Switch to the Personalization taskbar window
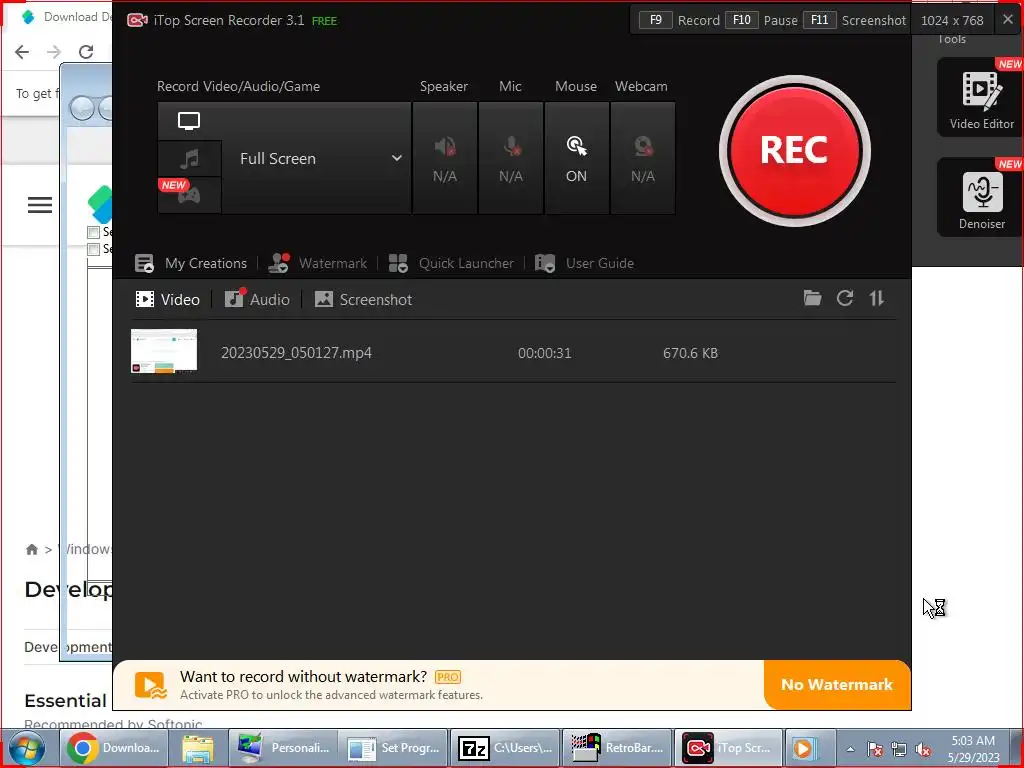 pos(283,748)
